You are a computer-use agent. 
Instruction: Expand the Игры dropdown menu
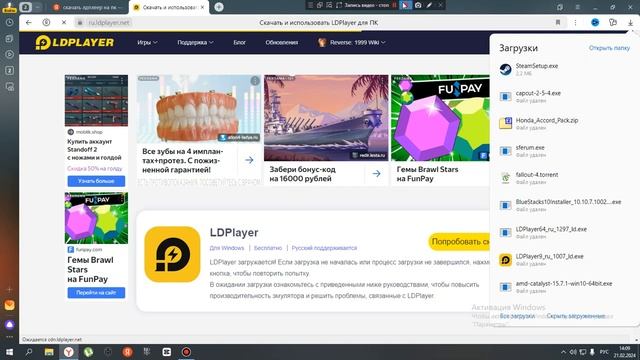click(147, 42)
